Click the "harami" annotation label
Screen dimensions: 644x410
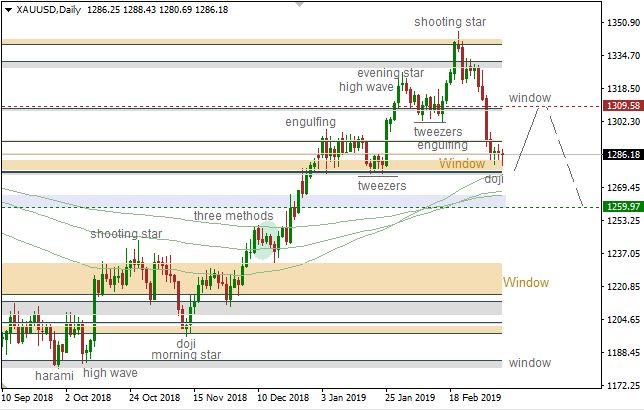click(54, 374)
